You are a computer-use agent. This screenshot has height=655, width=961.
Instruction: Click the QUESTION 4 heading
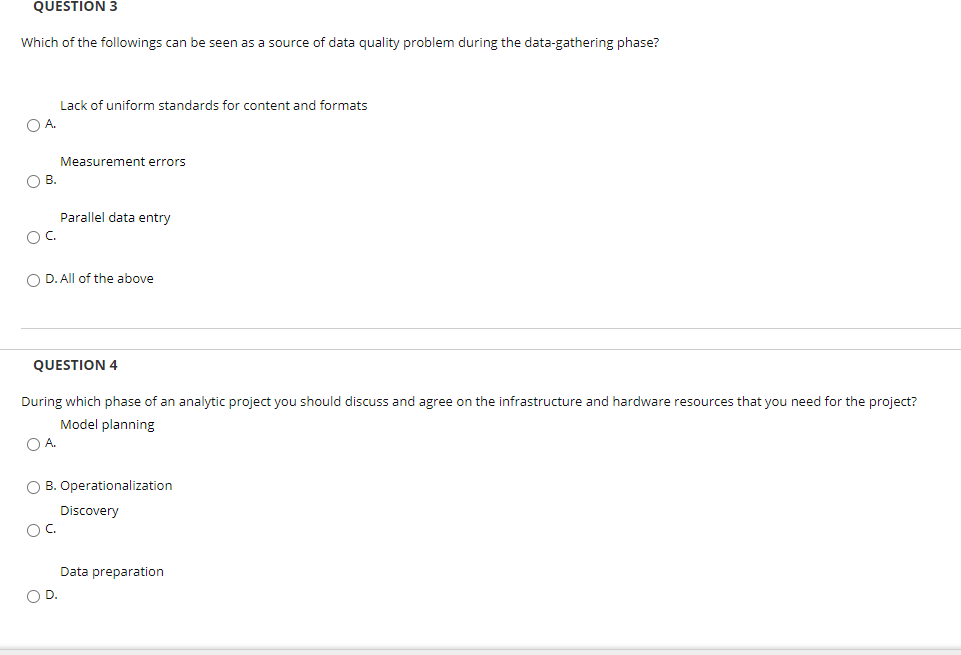click(75, 365)
